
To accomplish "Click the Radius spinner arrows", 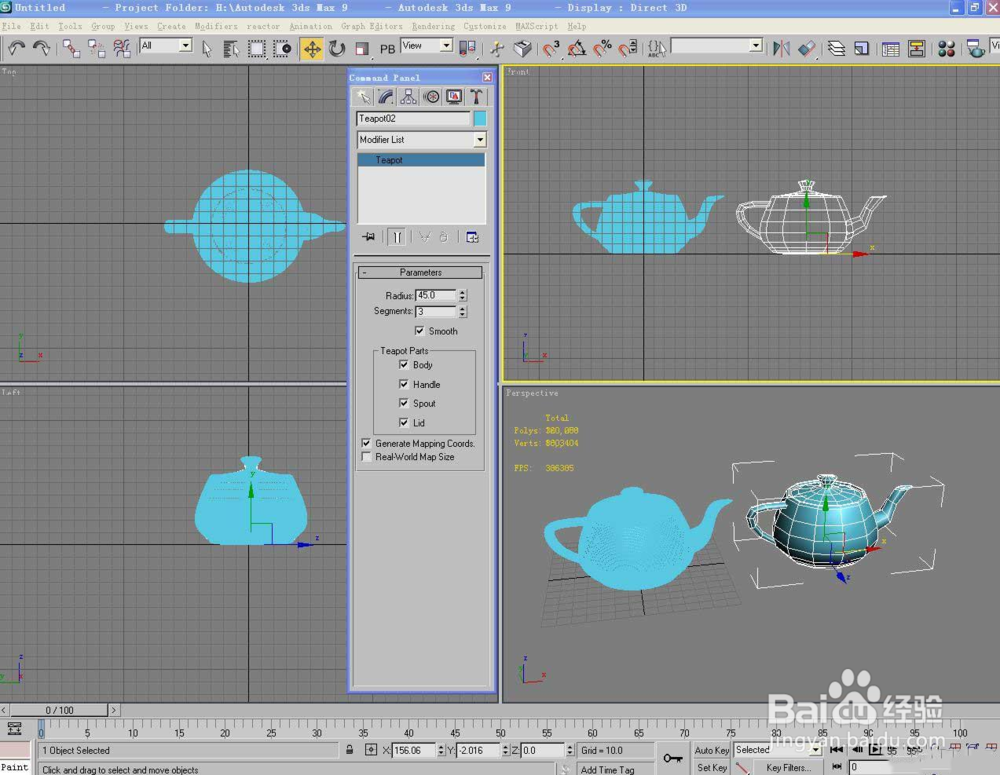I will (x=463, y=295).
